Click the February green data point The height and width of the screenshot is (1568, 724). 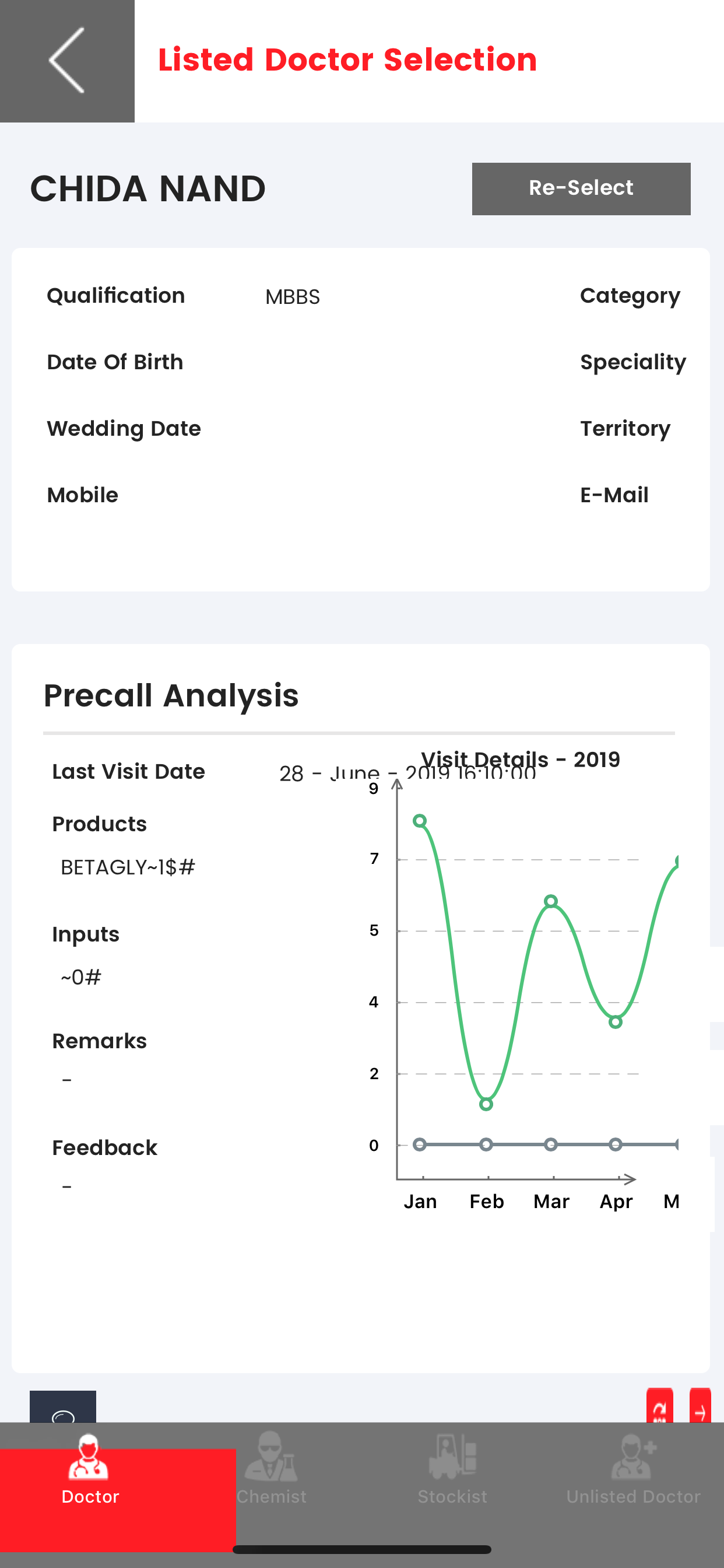486,1104
